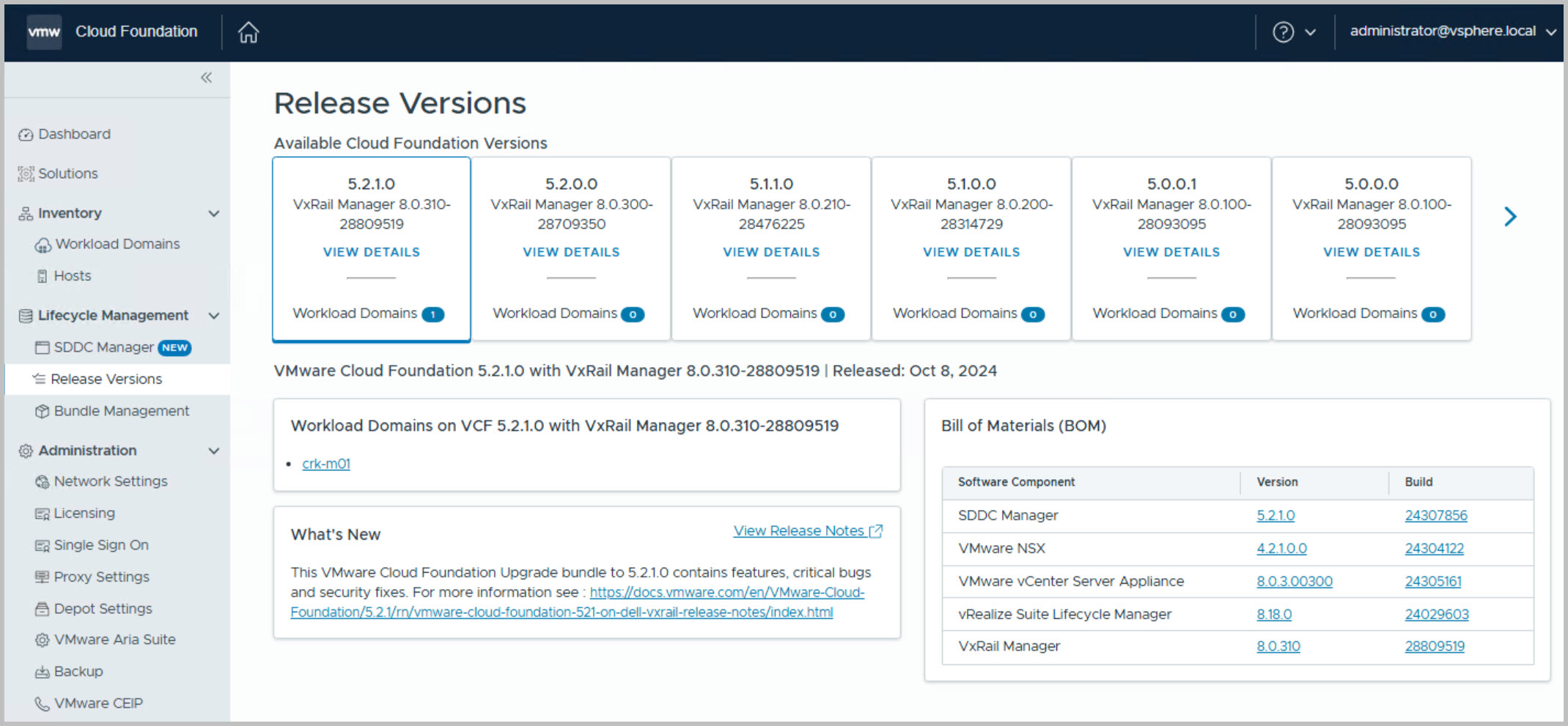Click the home icon in the header
Viewport: 1568px width, 726px height.
249,32
